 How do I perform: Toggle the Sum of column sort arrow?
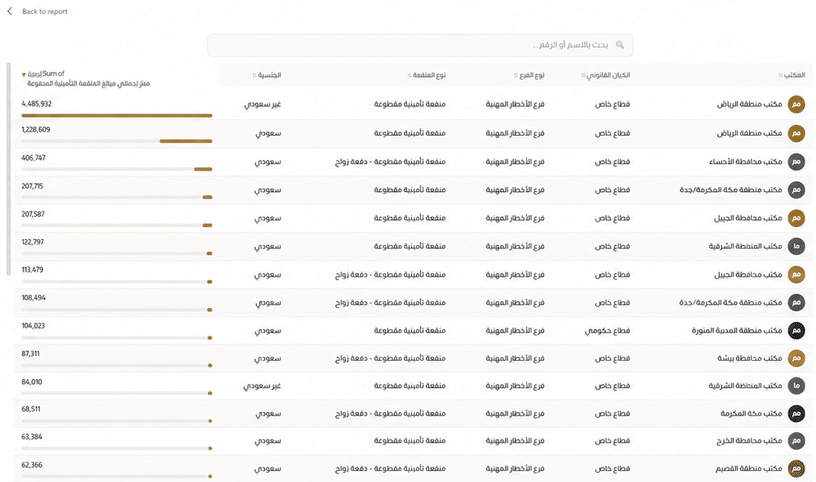point(23,74)
